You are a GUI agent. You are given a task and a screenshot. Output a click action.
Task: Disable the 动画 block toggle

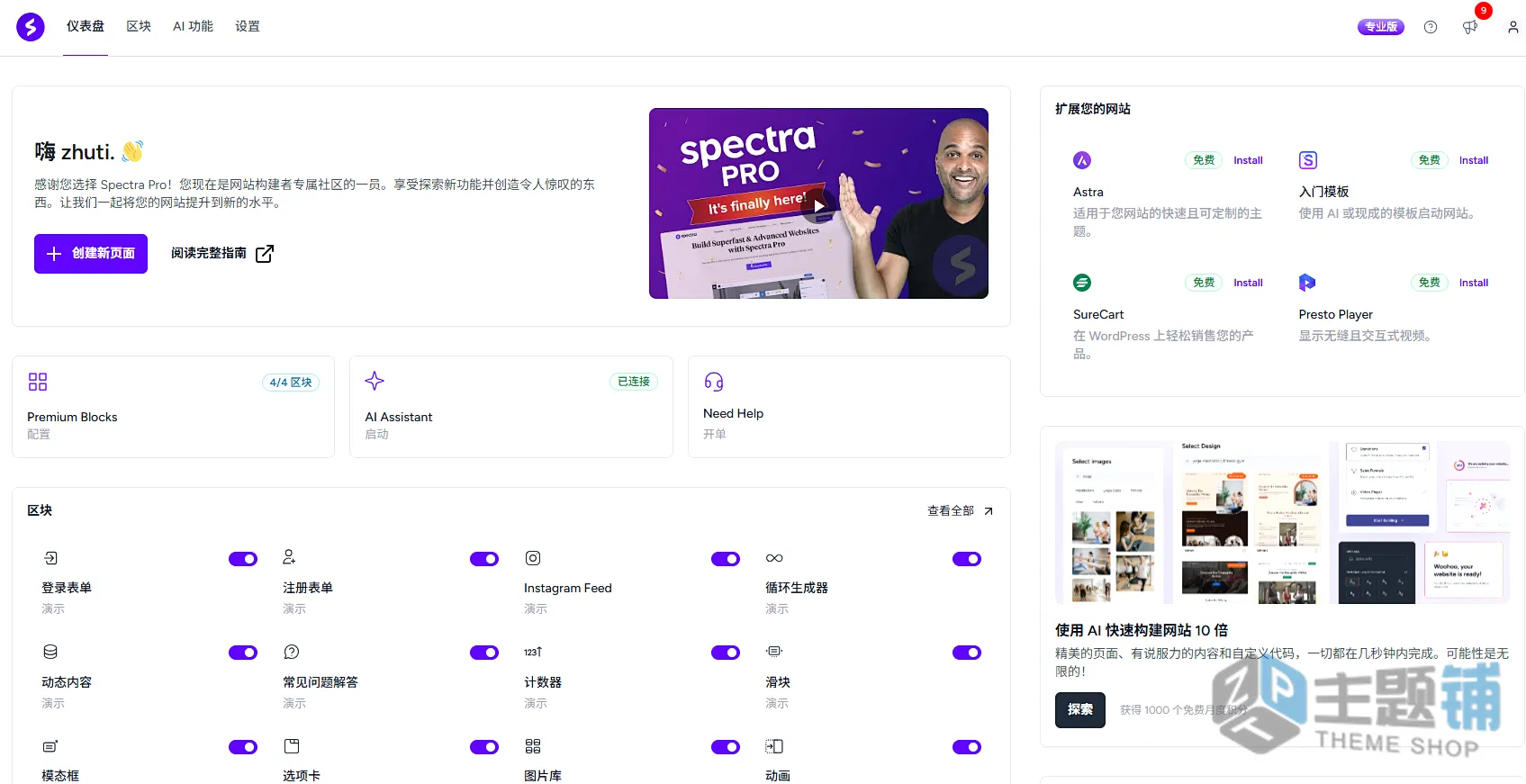coord(967,747)
